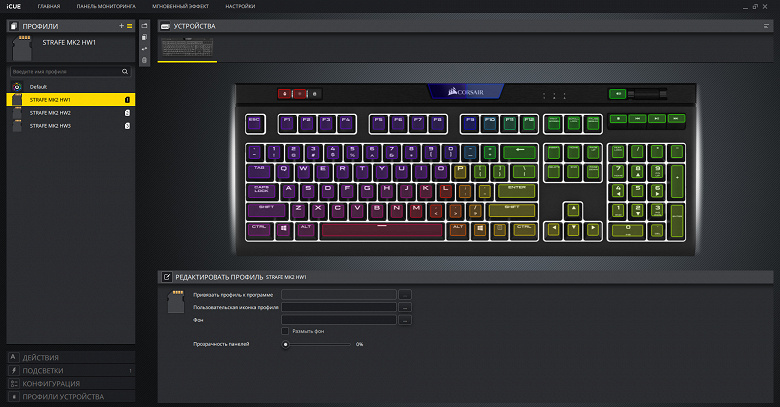This screenshot has width=780, height=407.
Task: Click the Пользовательская иконка профиля field
Action: 339,307
